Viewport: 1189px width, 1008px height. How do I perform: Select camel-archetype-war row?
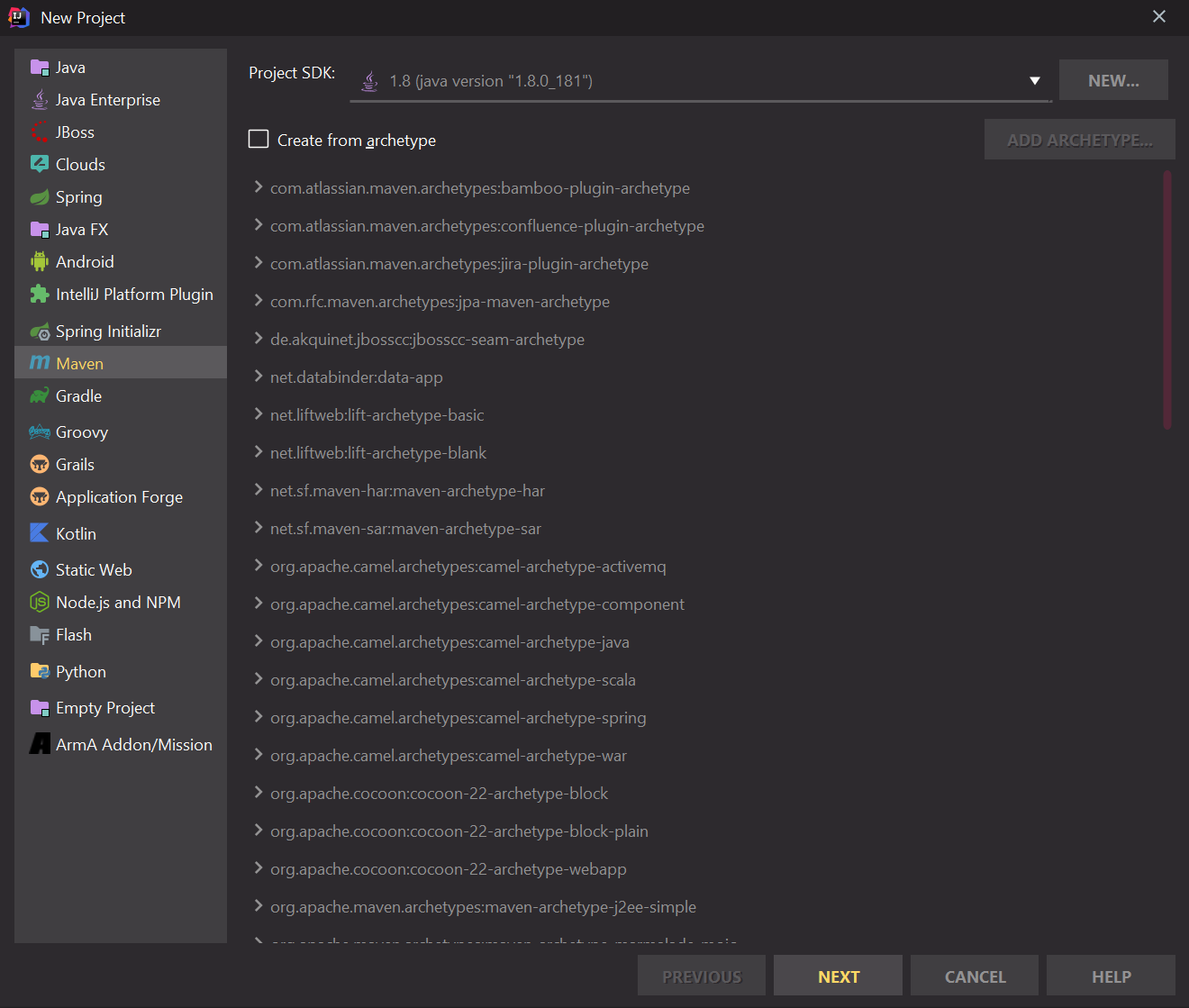tap(703, 756)
